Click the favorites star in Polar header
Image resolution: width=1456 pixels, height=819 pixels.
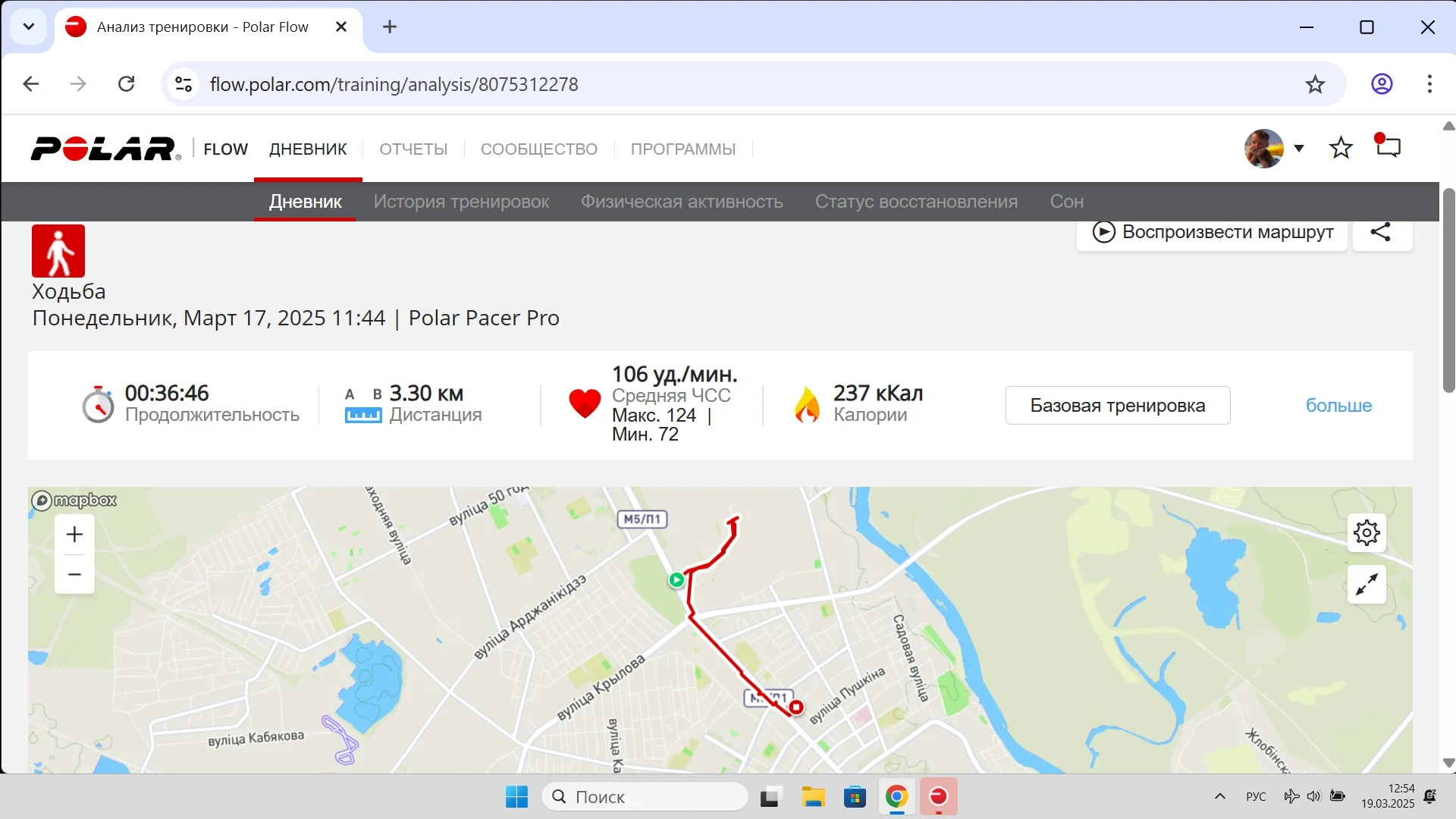(1341, 148)
